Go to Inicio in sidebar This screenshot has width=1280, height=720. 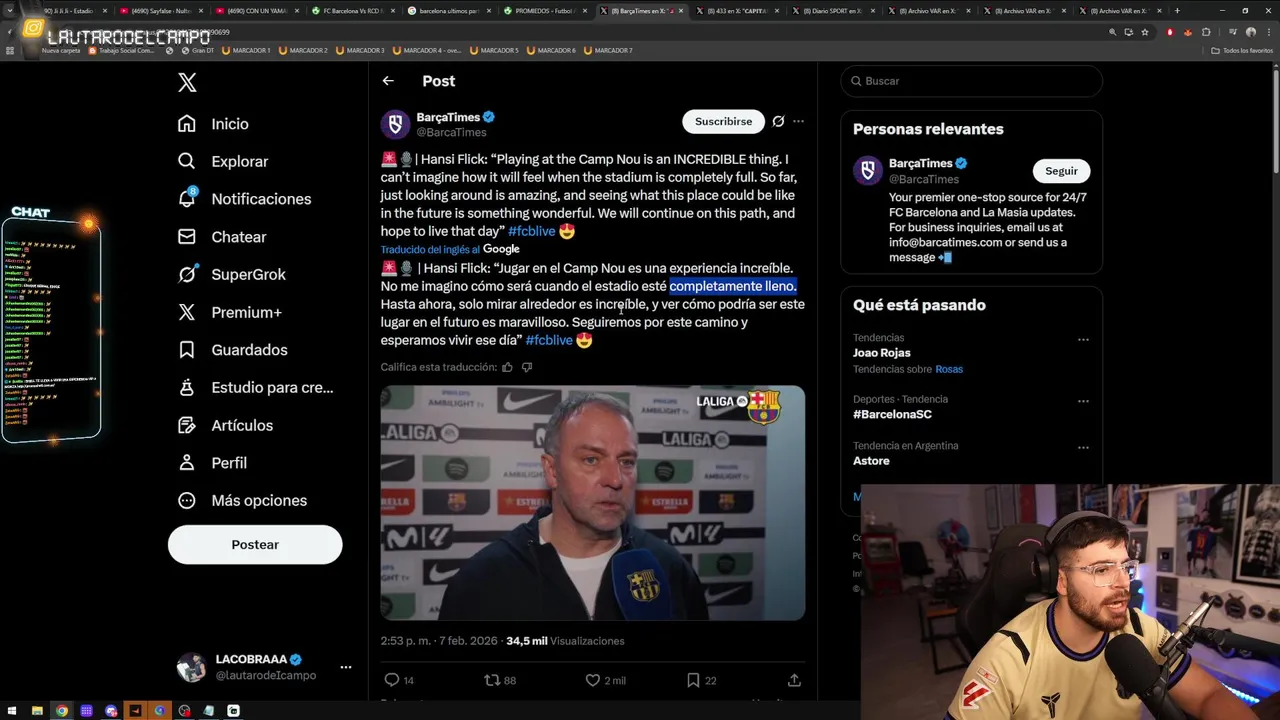pos(213,124)
